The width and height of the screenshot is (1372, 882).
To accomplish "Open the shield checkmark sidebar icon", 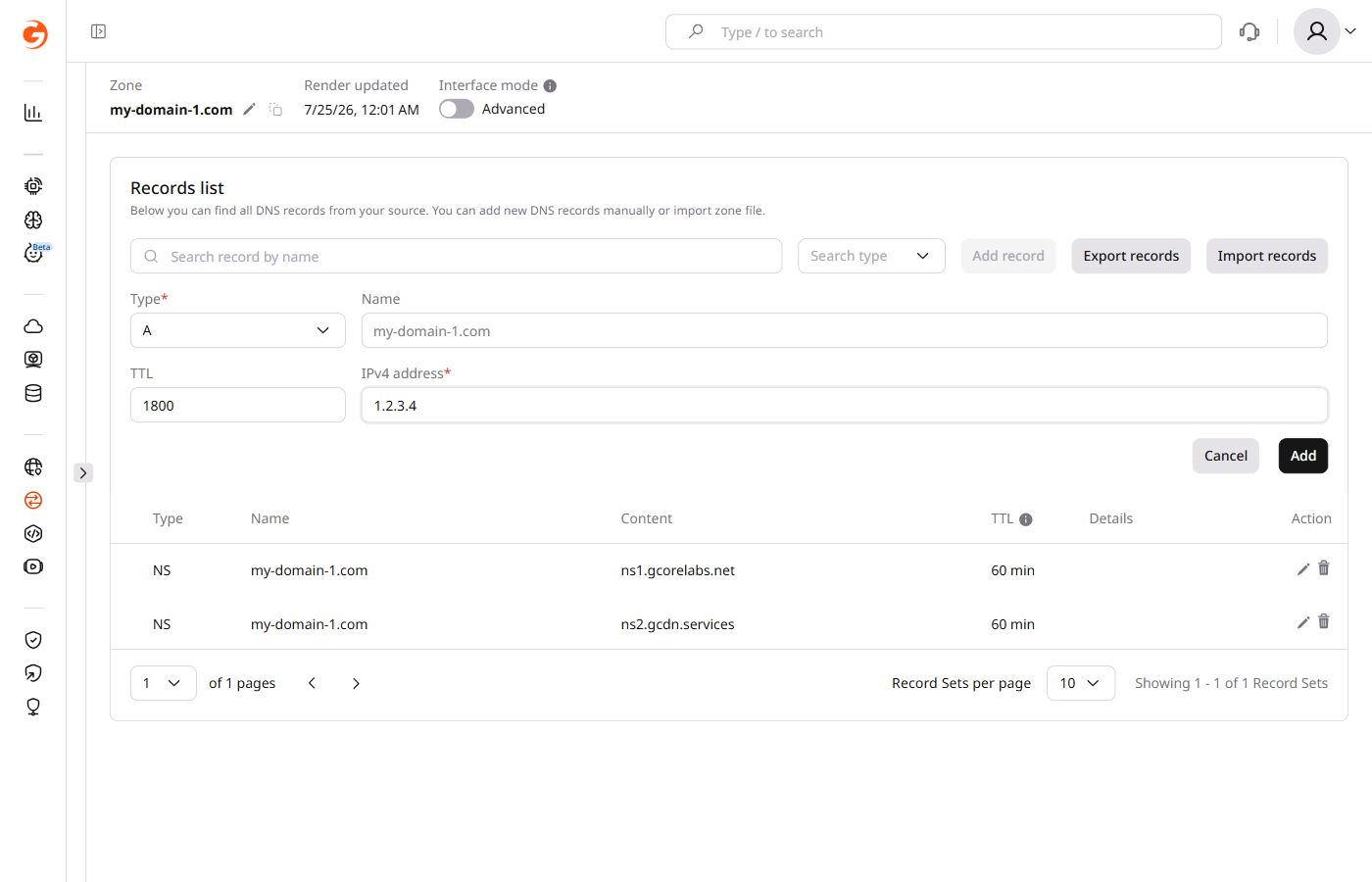I will pos(33,640).
